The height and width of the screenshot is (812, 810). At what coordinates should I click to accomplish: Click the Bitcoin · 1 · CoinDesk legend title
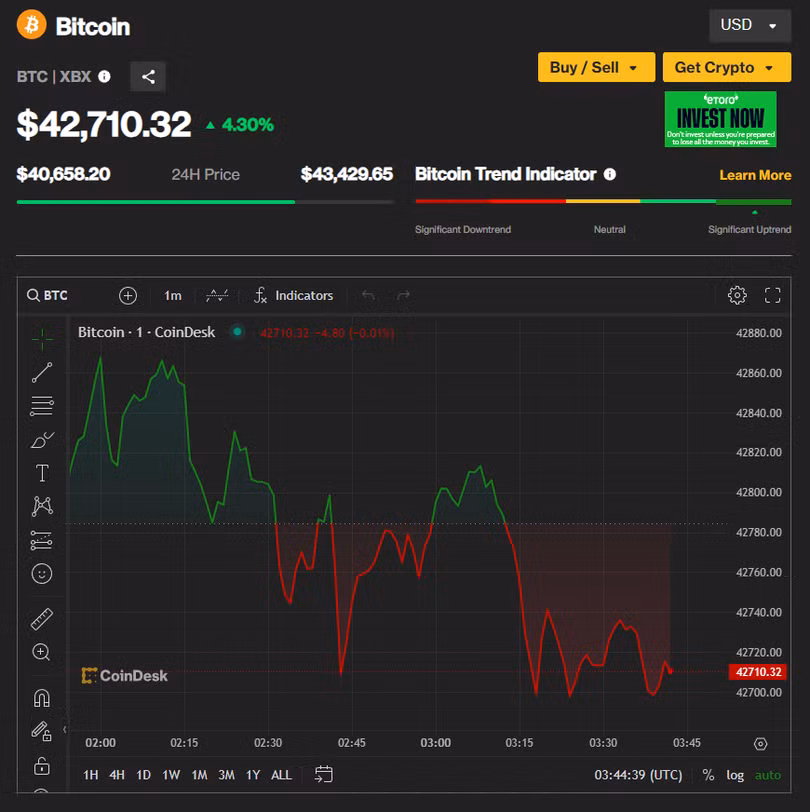[x=147, y=332]
